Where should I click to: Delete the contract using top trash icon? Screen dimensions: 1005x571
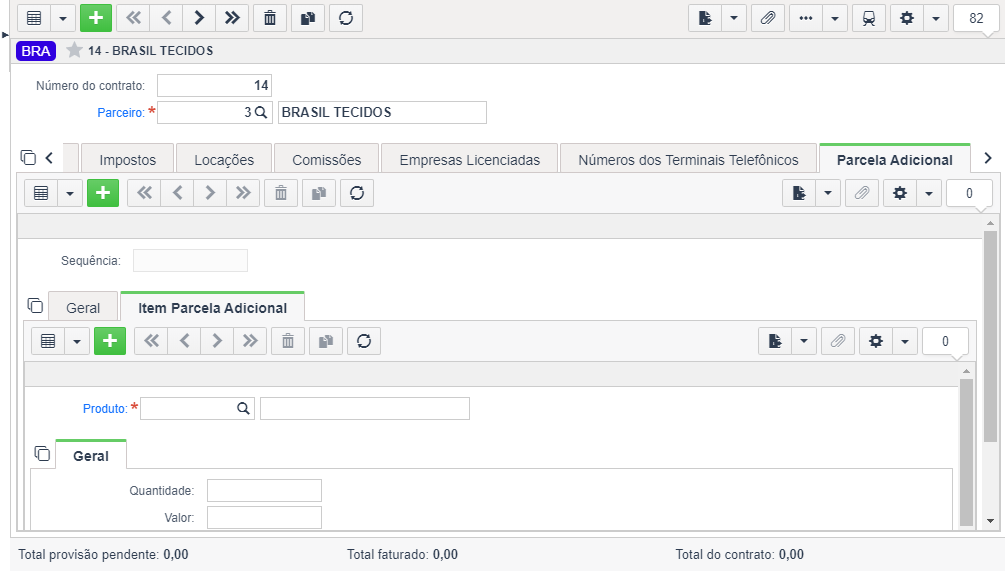[270, 18]
